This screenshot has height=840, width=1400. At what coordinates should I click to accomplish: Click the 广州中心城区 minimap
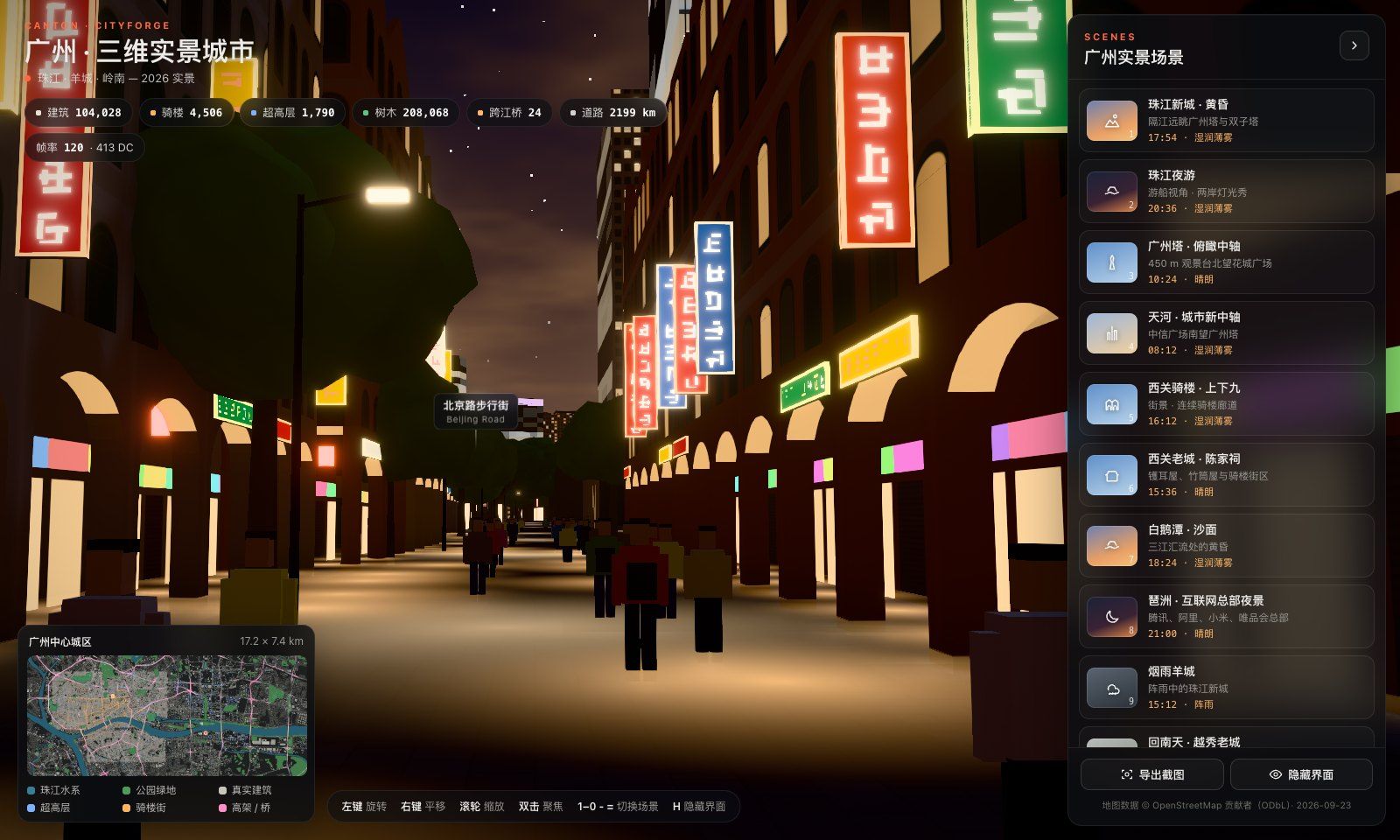(167, 716)
